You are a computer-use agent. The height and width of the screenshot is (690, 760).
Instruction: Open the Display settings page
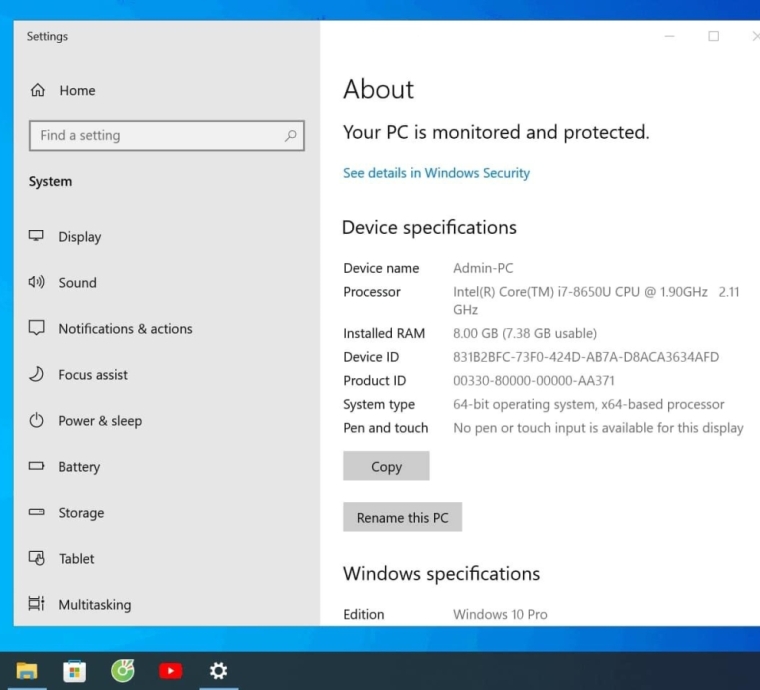pos(79,236)
